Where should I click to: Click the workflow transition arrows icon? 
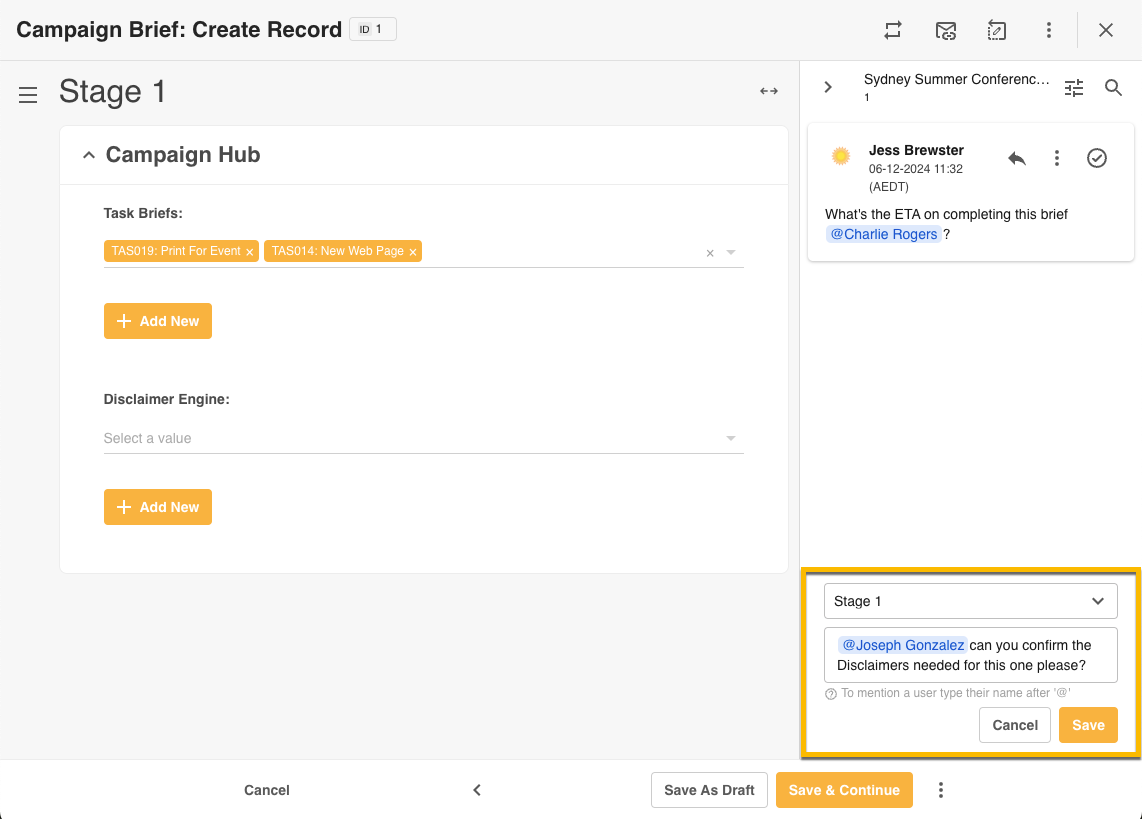(893, 30)
